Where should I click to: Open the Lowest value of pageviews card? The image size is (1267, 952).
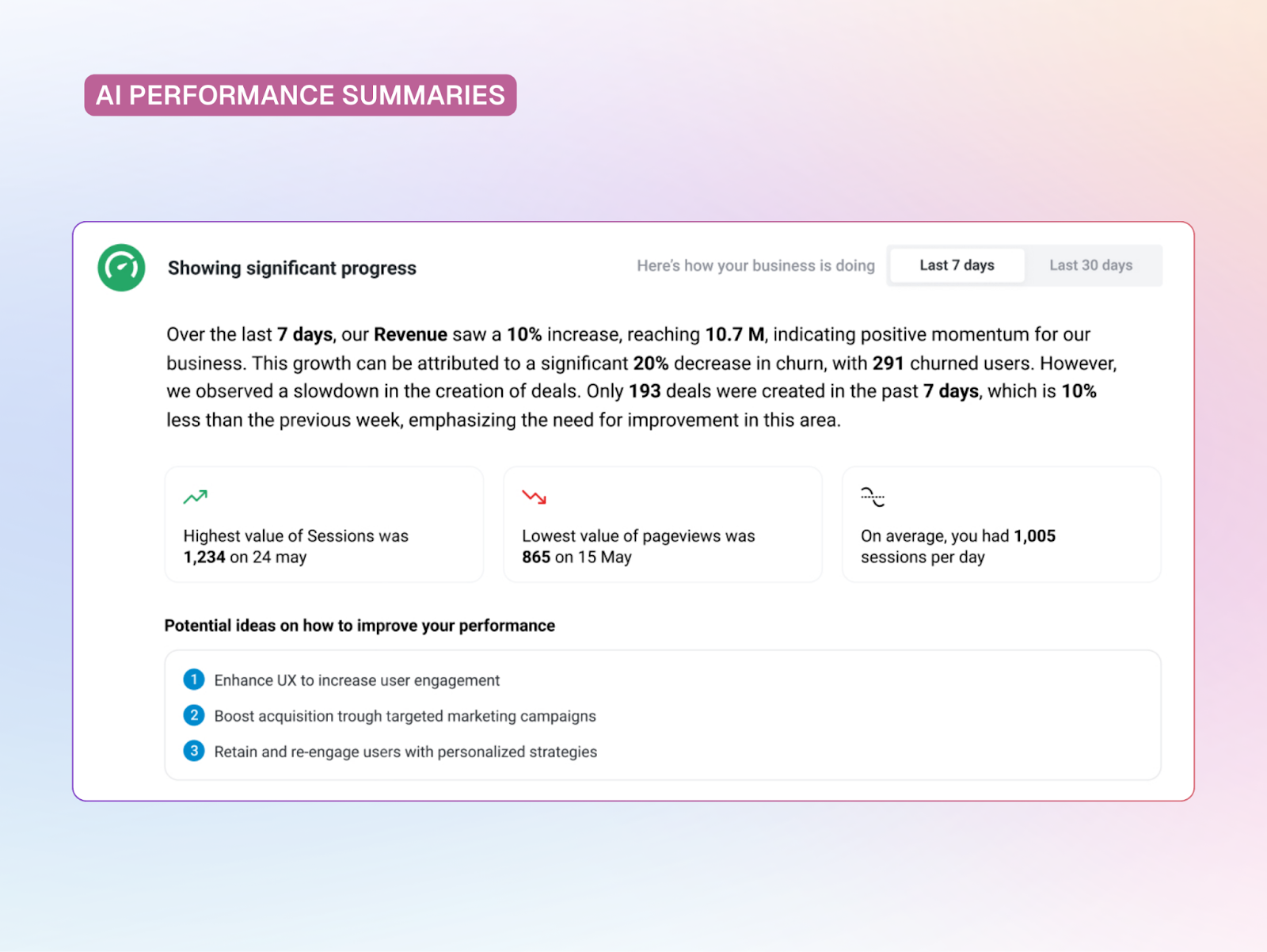point(662,524)
